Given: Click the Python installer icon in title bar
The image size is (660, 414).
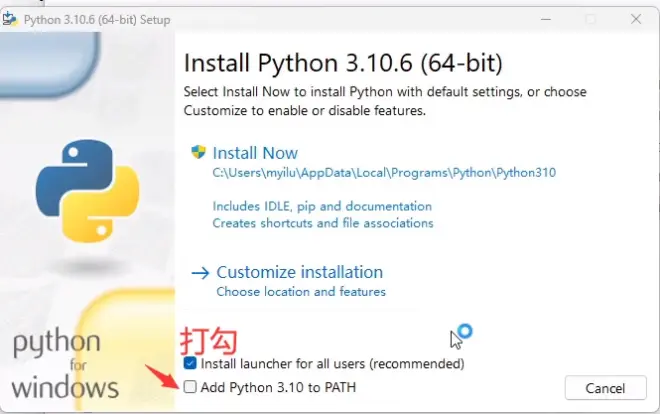Looking at the screenshot, I should pos(10,19).
